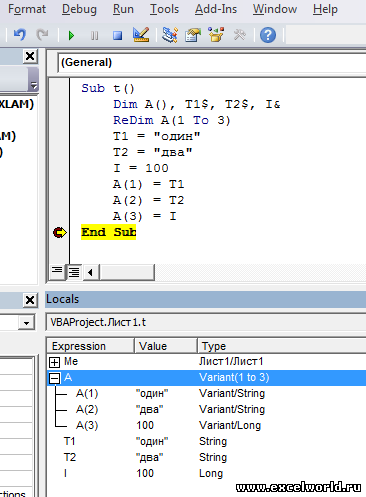Click the yellow execution arrow in margin
Screen dimensions: 366x497
60,232
